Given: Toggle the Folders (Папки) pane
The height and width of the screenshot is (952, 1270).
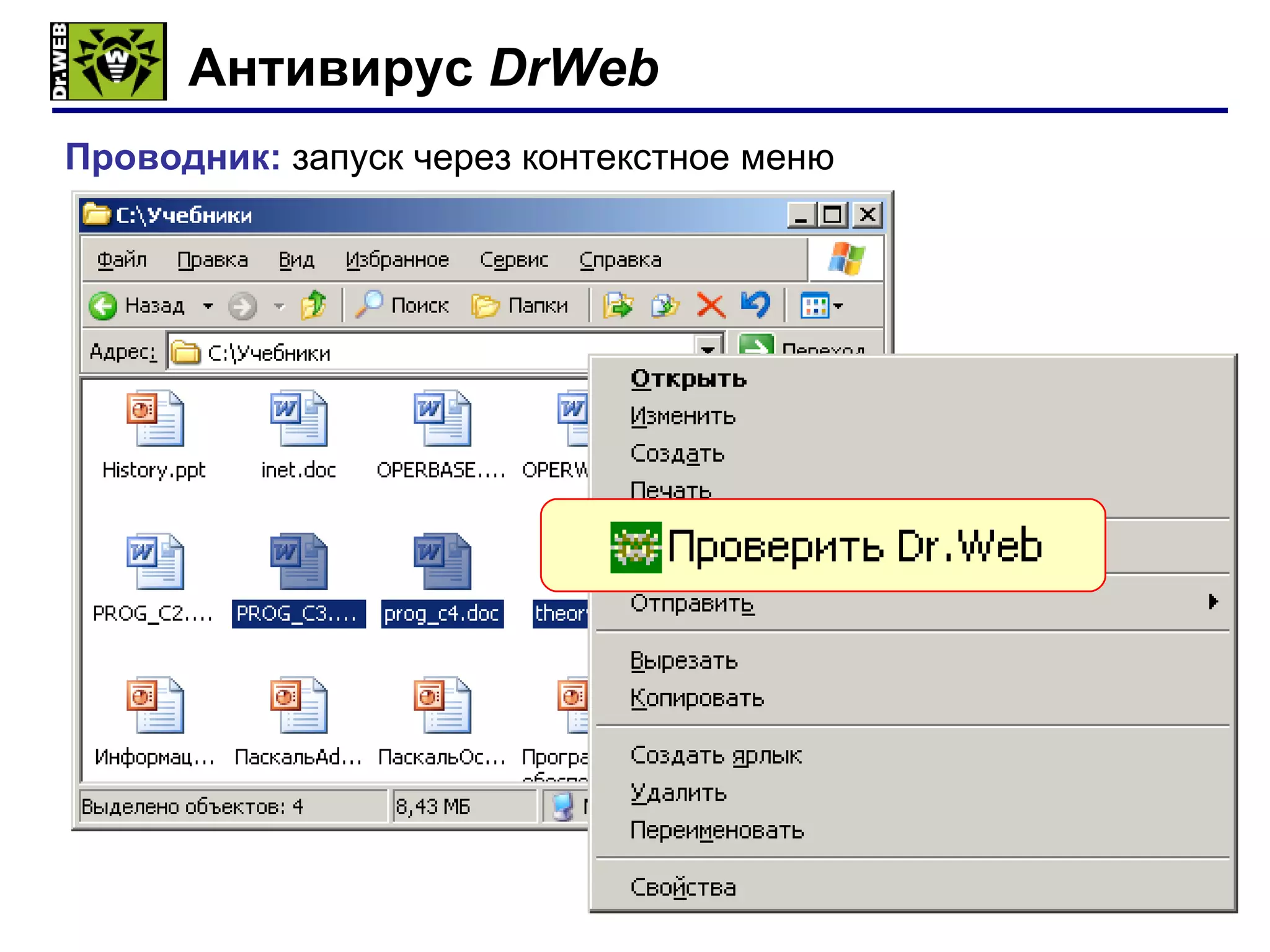Looking at the screenshot, I should [x=520, y=306].
